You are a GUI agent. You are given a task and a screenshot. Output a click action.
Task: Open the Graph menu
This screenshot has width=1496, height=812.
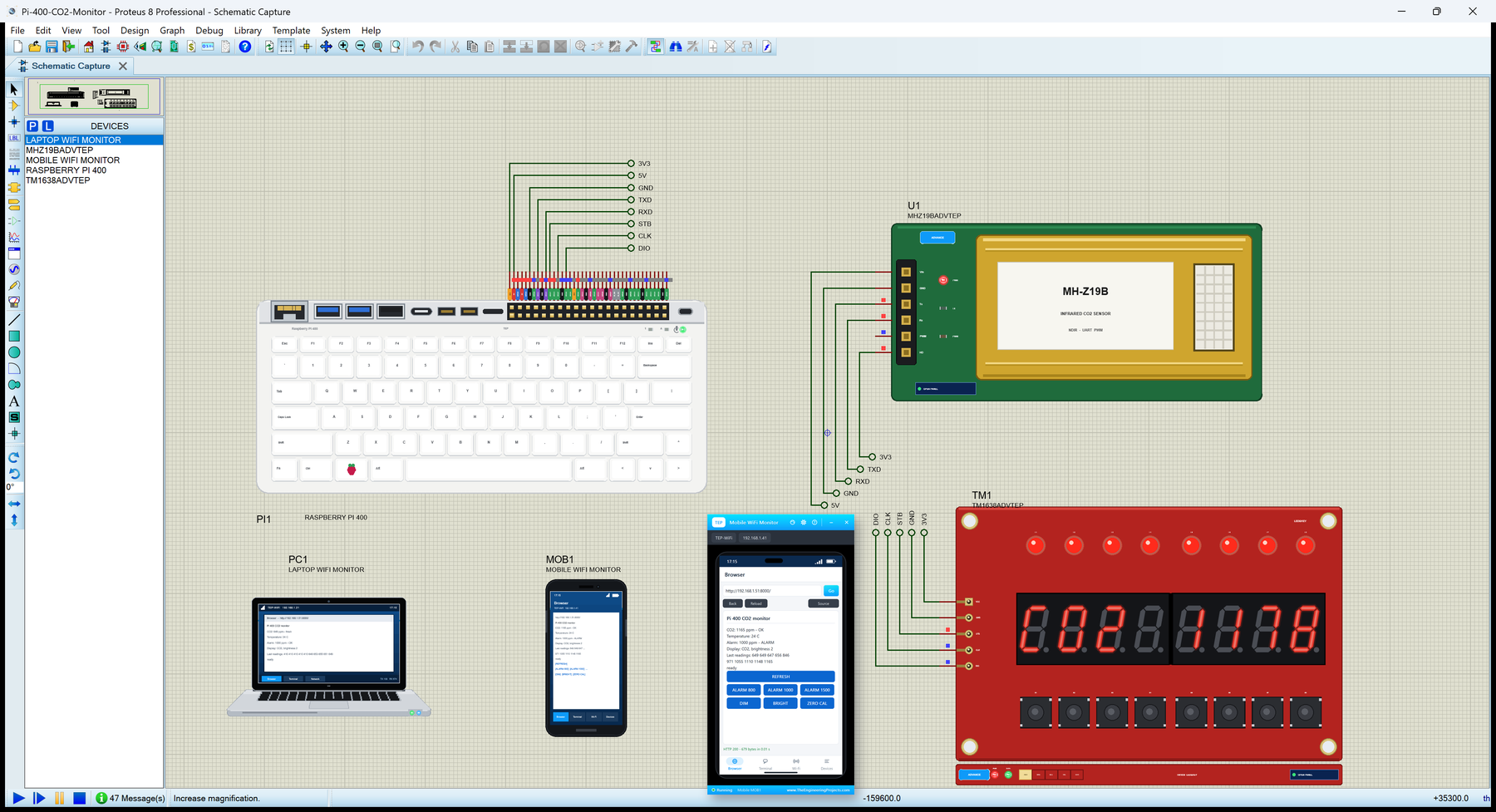click(x=172, y=30)
